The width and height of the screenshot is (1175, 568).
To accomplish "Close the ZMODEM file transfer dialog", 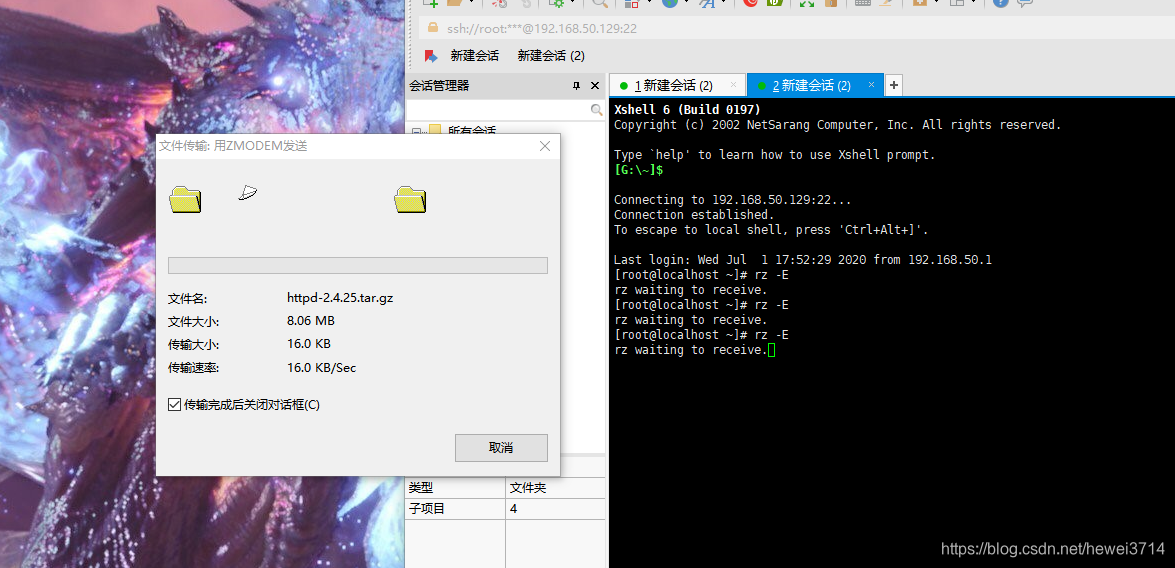I will click(546, 146).
